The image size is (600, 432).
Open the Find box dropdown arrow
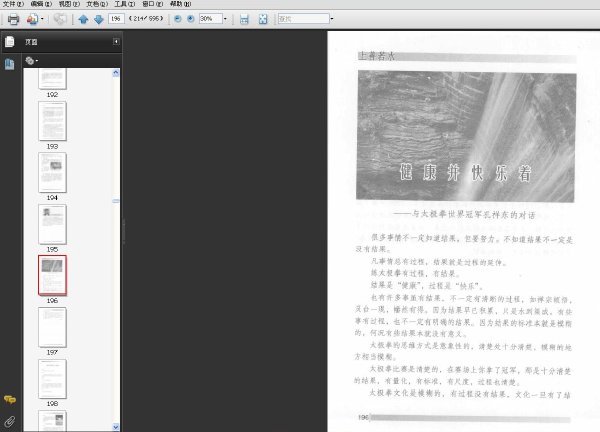332,18
